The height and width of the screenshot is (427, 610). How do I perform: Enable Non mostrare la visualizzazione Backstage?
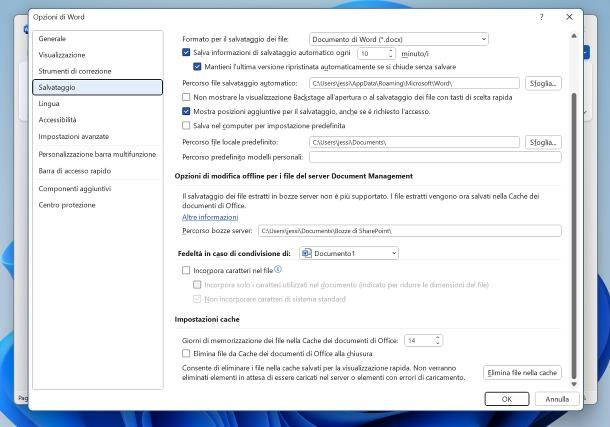(186, 97)
